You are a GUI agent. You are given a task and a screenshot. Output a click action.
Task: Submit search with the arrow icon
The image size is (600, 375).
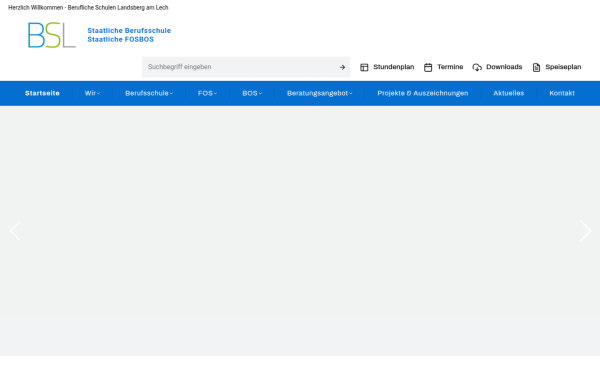(342, 67)
